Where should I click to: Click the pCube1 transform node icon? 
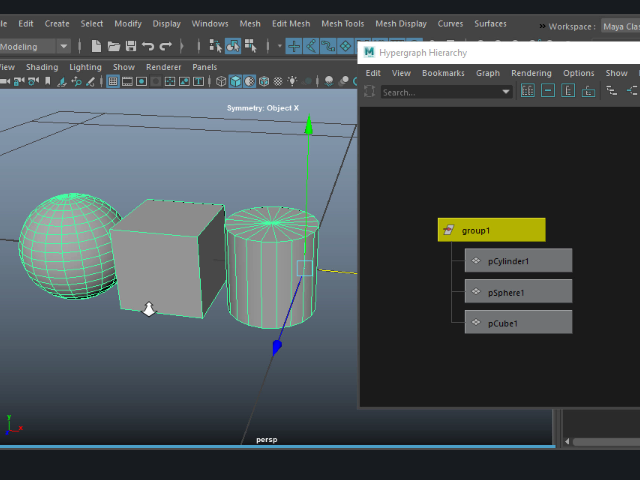tap(476, 323)
